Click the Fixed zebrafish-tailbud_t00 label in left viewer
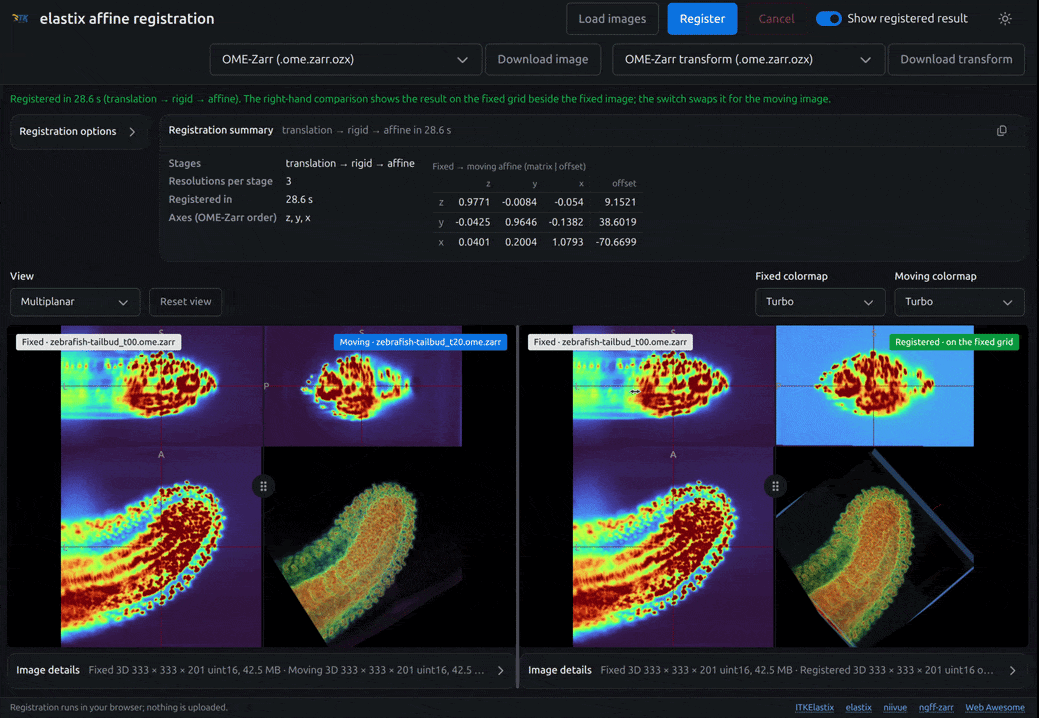The width and height of the screenshot is (1039, 718). (98, 342)
